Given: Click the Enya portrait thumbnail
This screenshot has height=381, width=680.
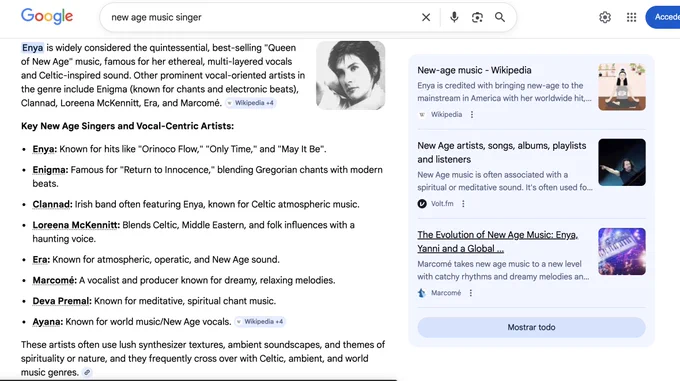Looking at the screenshot, I should [x=350, y=75].
